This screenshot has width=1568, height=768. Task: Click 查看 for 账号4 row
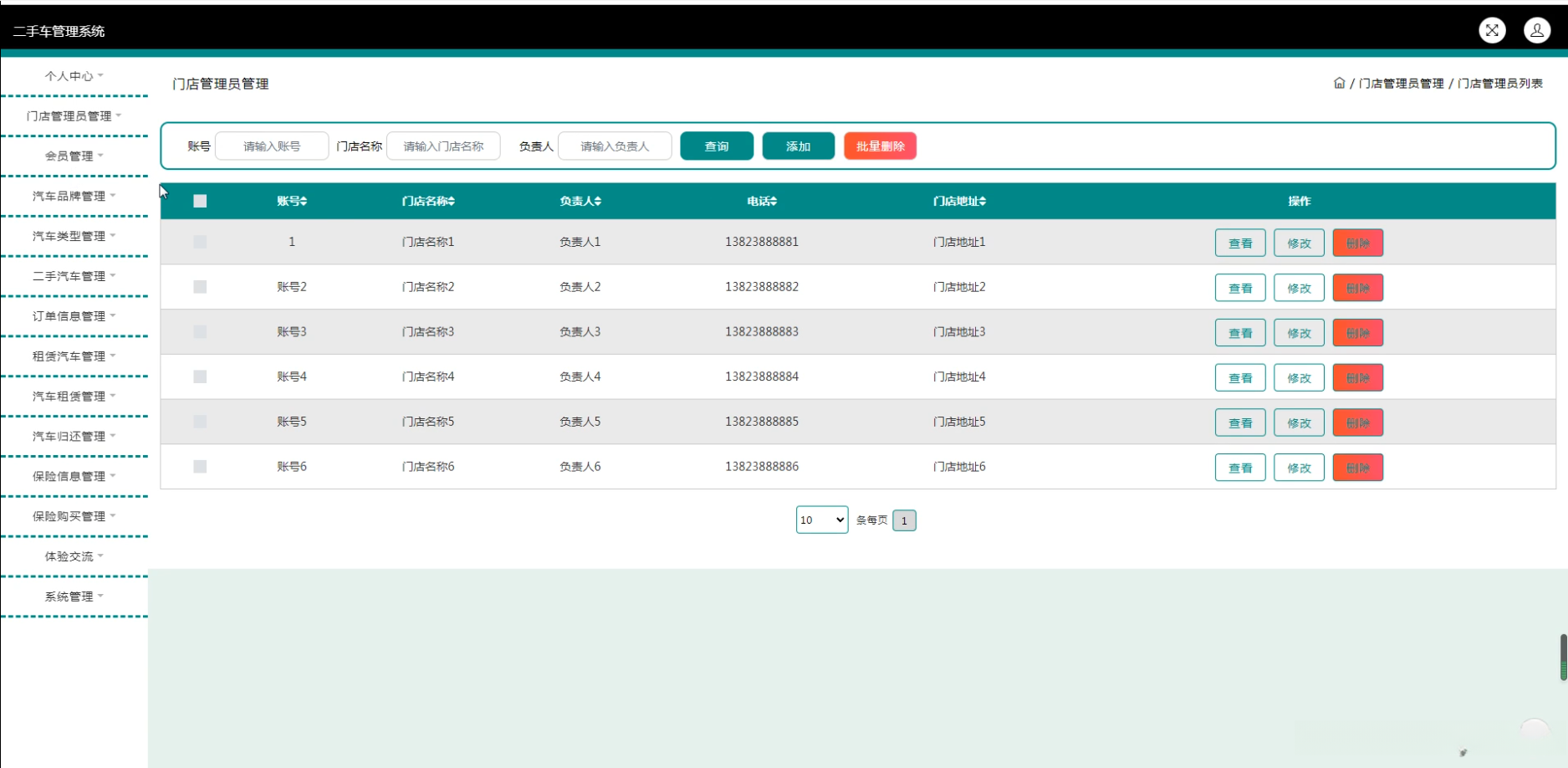click(x=1240, y=377)
